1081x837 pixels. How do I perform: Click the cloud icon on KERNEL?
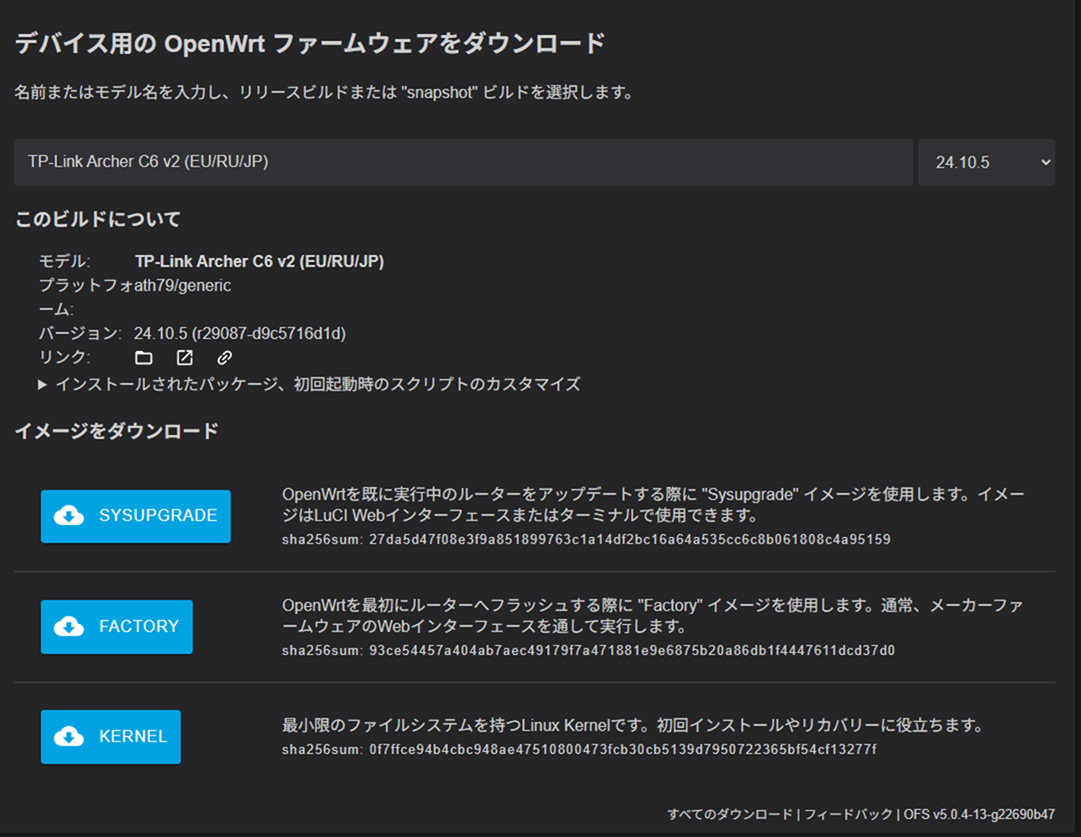69,736
